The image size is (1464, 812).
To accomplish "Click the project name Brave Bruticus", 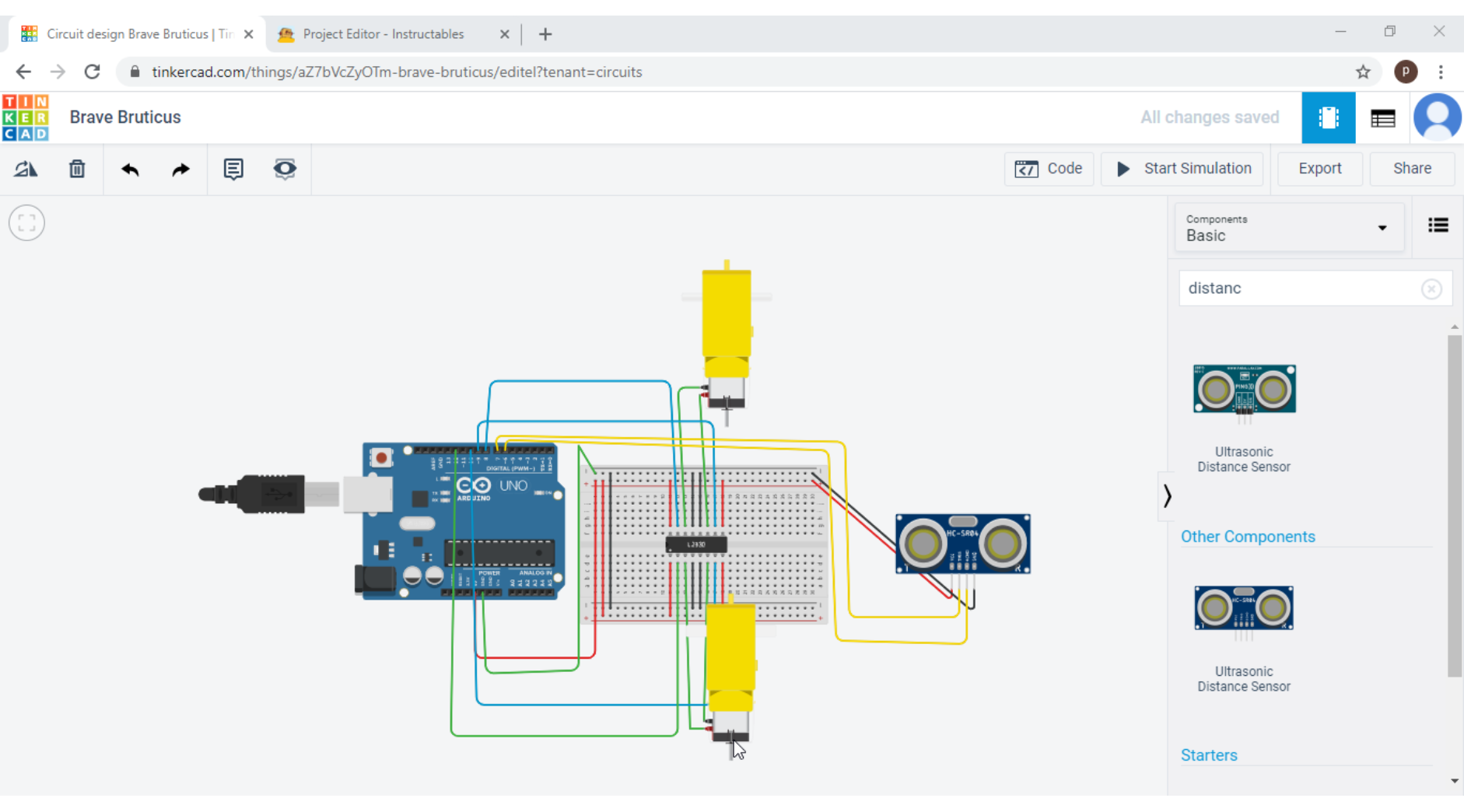I will click(125, 117).
